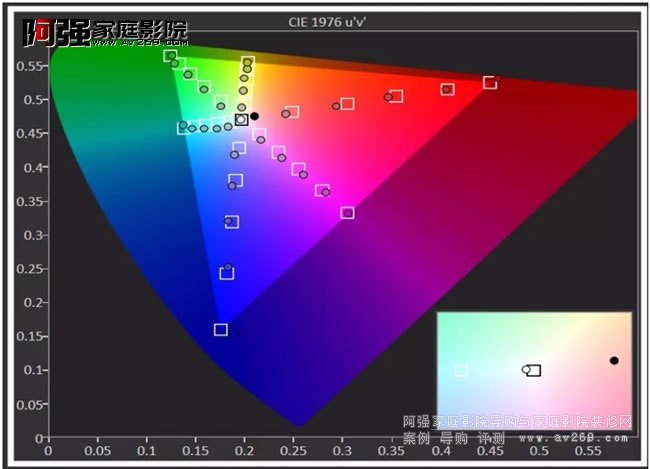
Task: Click the yellow secondary target square at top
Action: pyautogui.click(x=248, y=62)
